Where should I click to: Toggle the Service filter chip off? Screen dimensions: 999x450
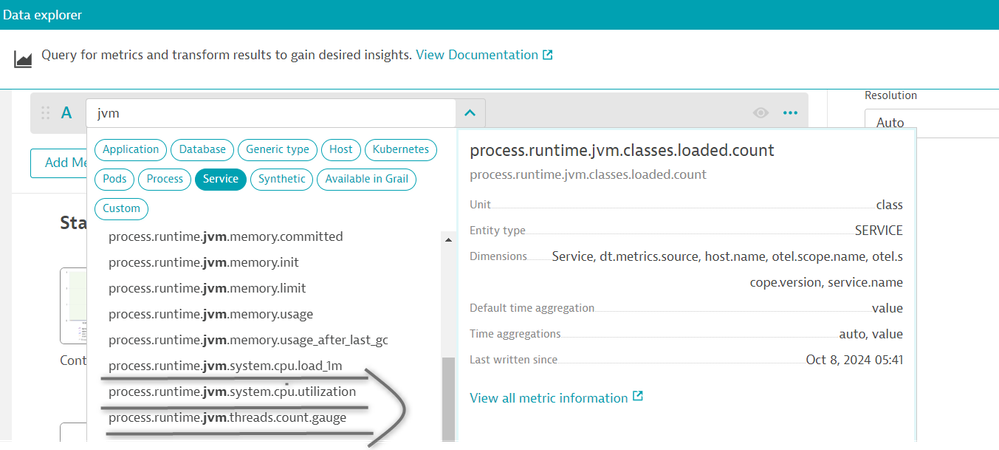click(x=220, y=179)
